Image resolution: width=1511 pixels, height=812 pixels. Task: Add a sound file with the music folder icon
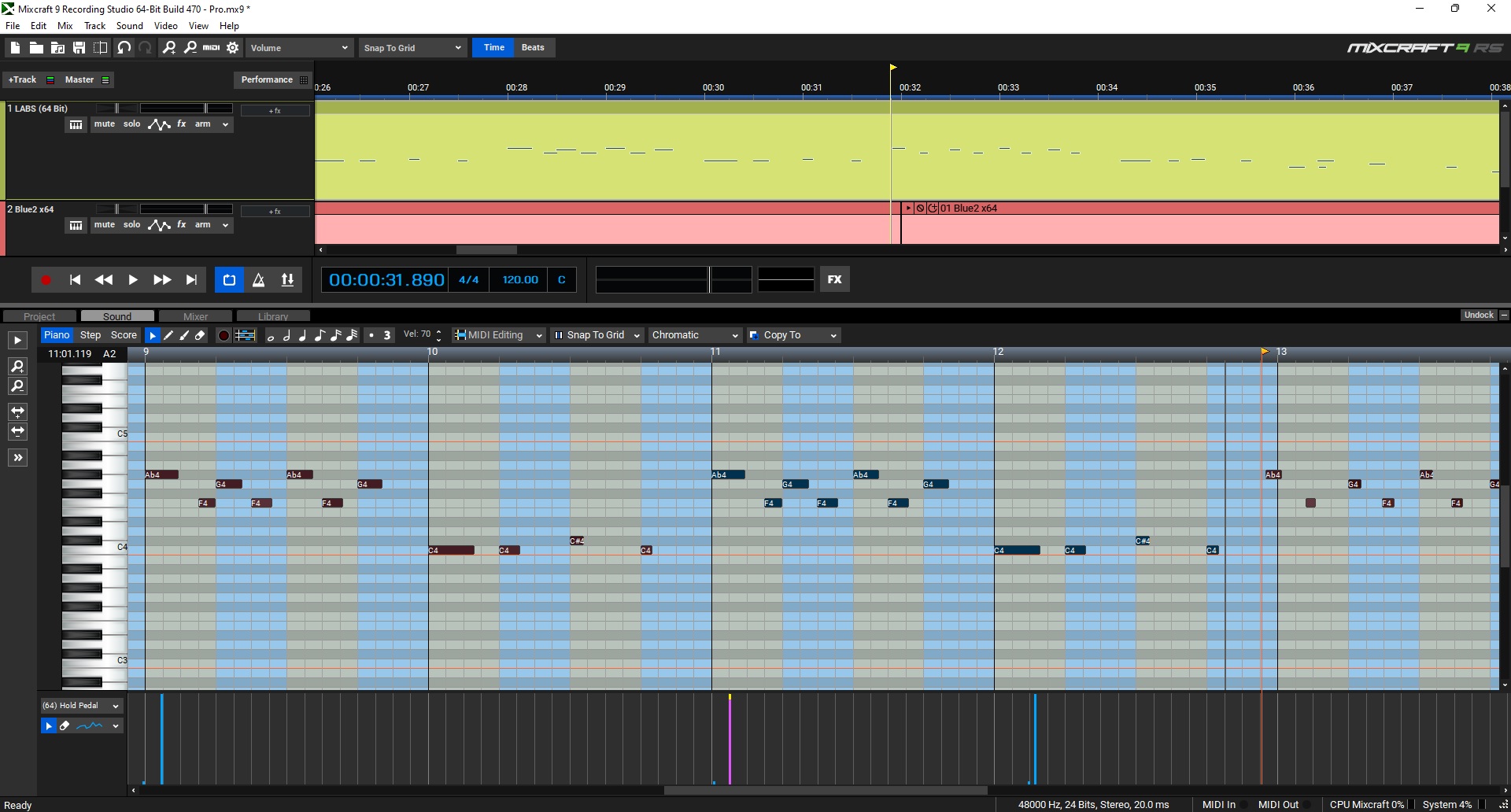tap(57, 48)
